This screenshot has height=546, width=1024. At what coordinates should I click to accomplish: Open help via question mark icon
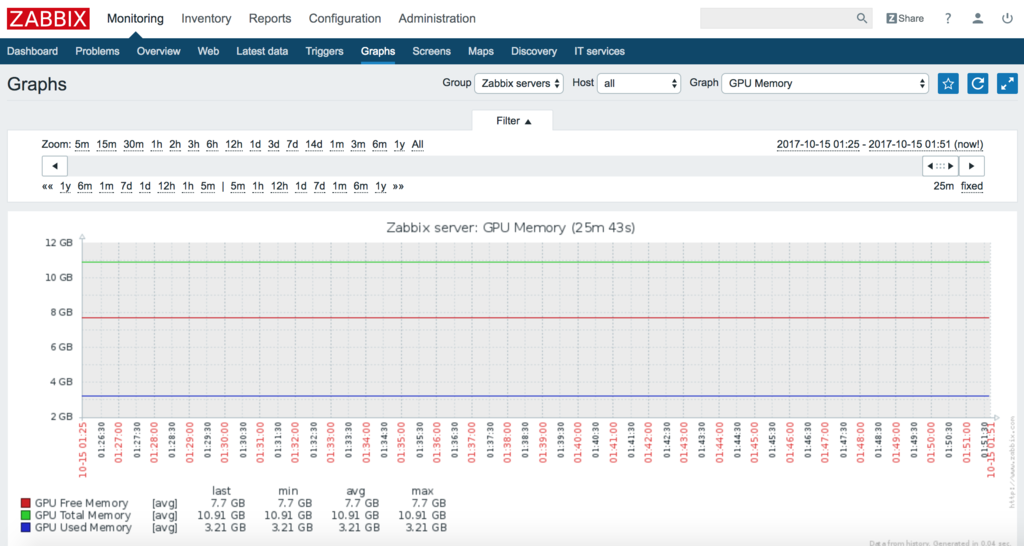(948, 18)
